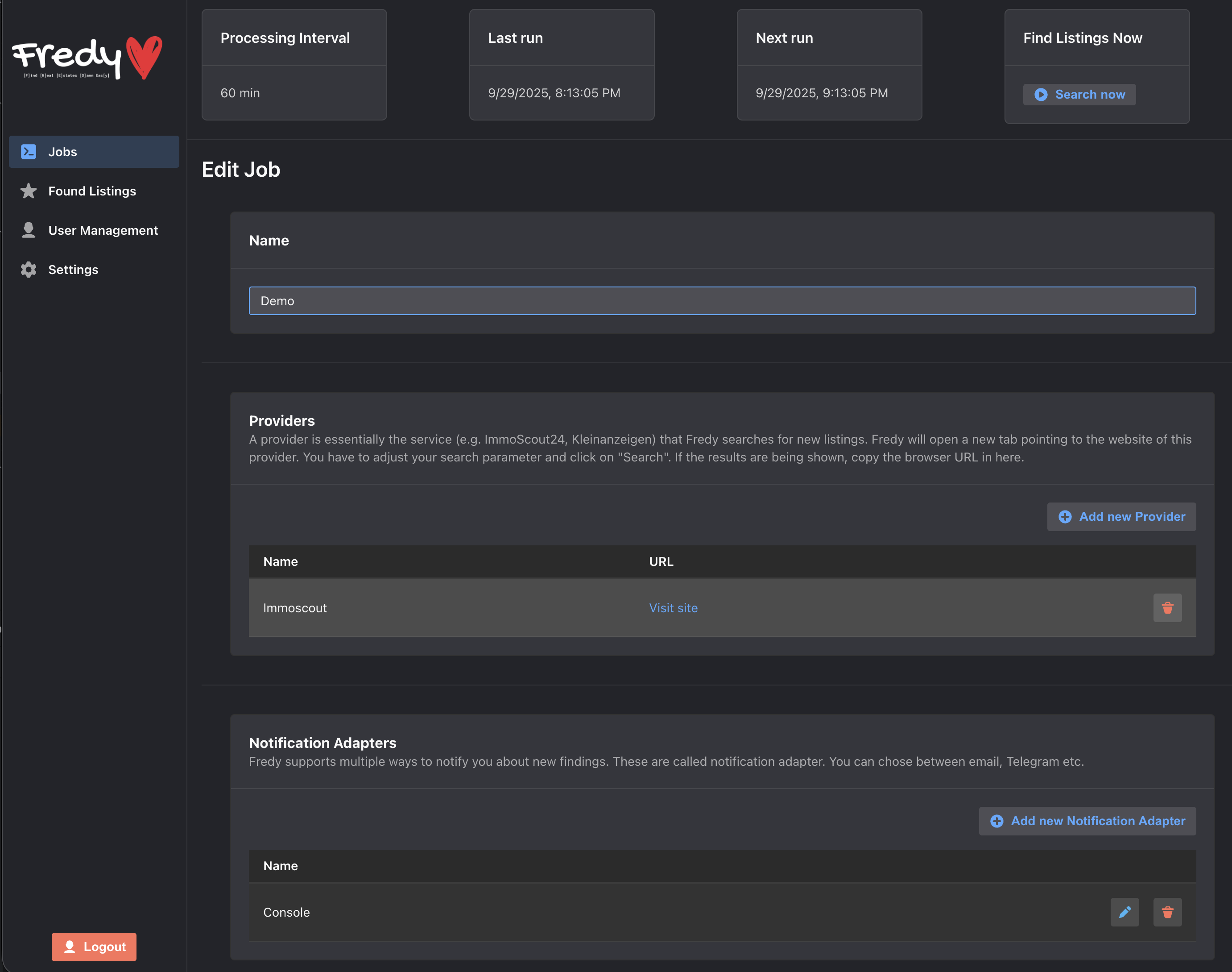Image resolution: width=1232 pixels, height=972 pixels.
Task: Delete the Console adapter with trash icon
Action: [x=1168, y=913]
